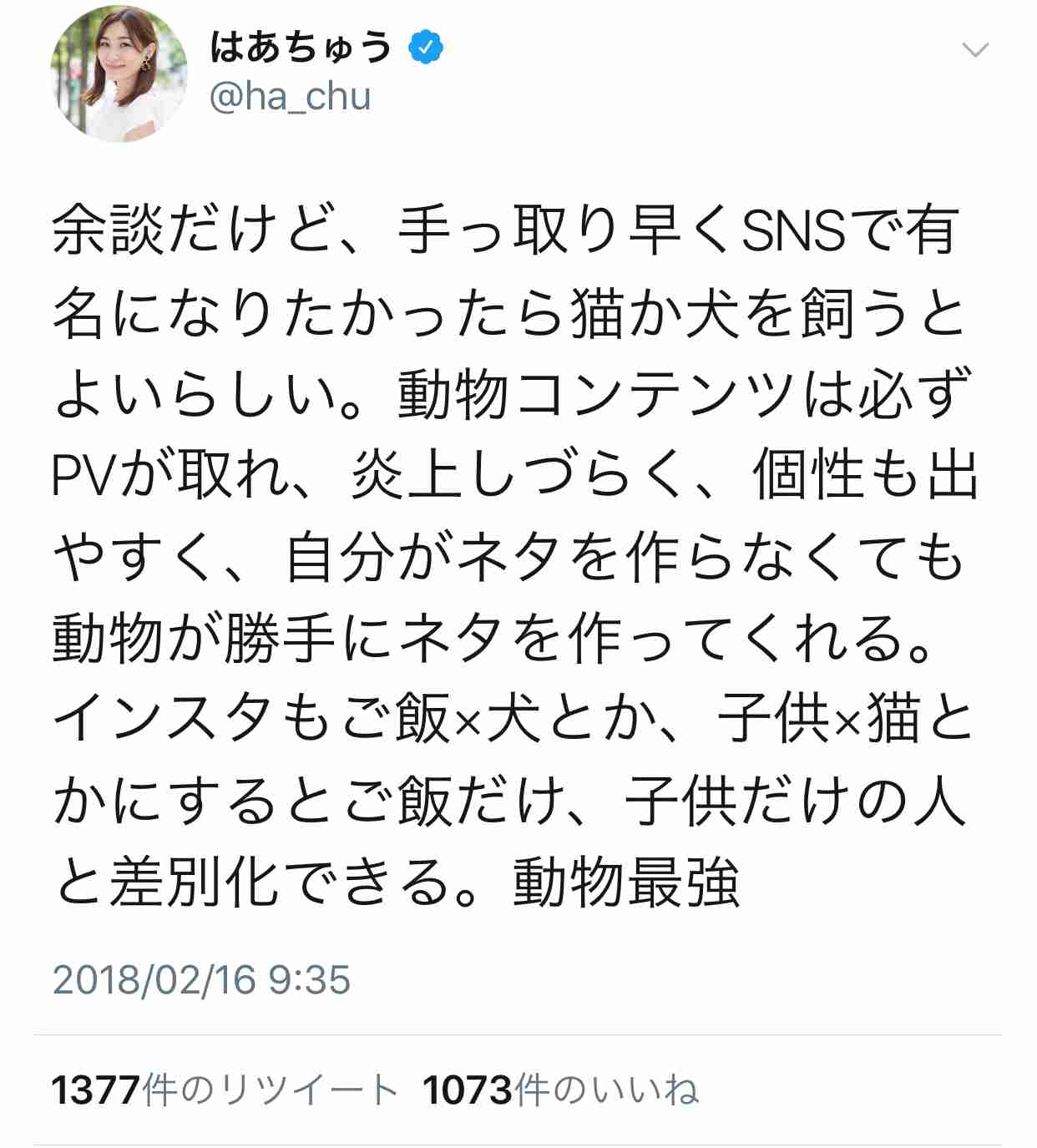Click the retweet count number 1377
This screenshot has height=1148, width=1037.
pos(96,1090)
